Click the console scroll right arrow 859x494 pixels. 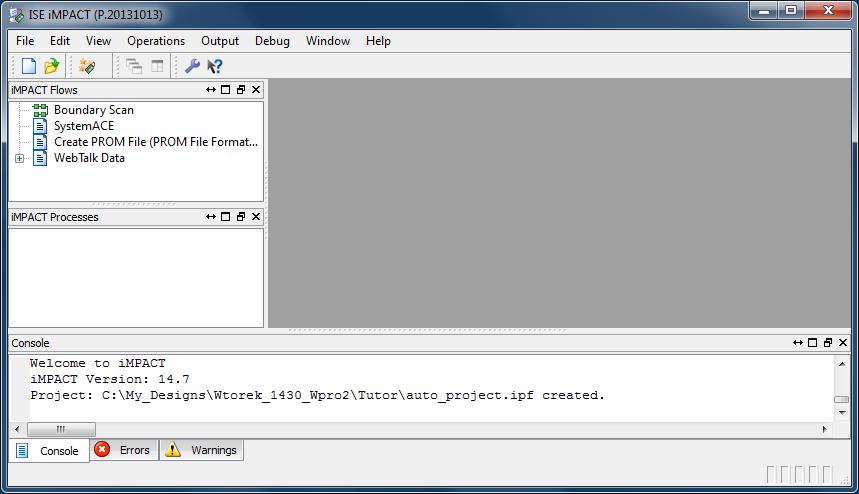click(824, 429)
